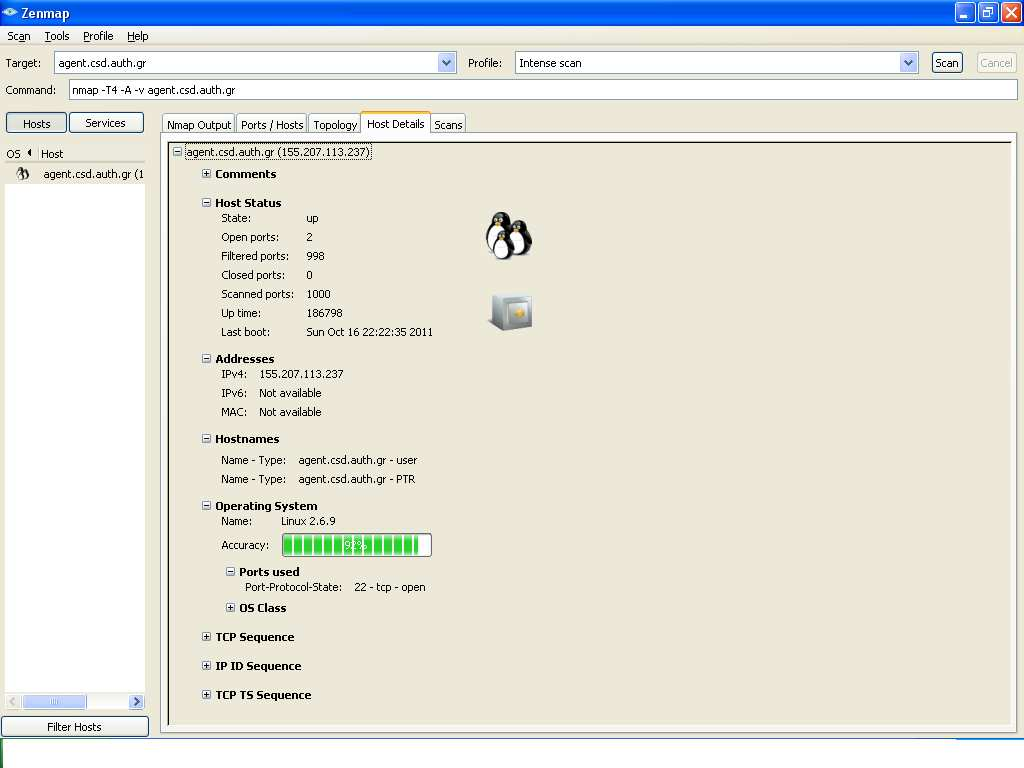Viewport: 1024px width, 768px height.
Task: Focus the Command input field
Action: [543, 90]
